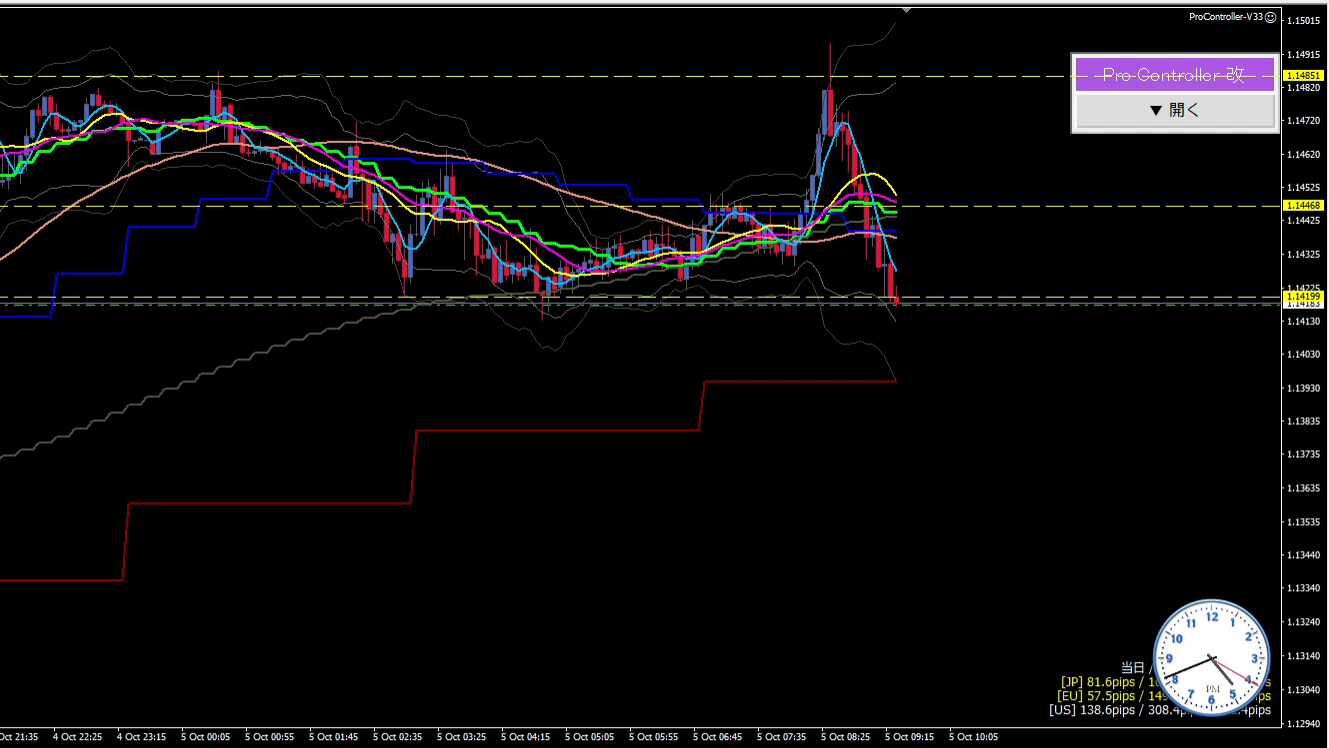
Task: Click the analog clock widget
Action: coord(1212,658)
